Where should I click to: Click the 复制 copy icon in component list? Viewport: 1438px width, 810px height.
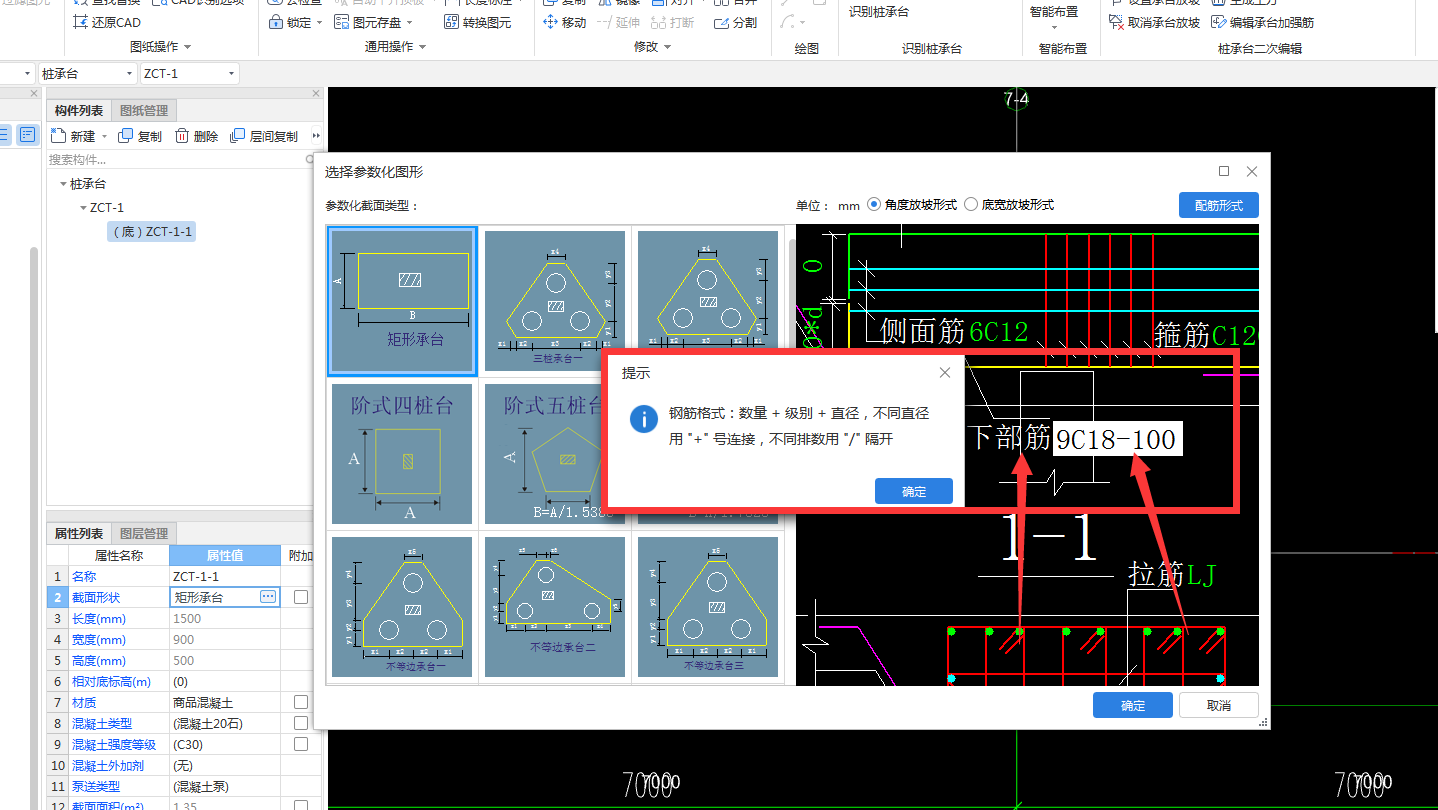coord(125,136)
